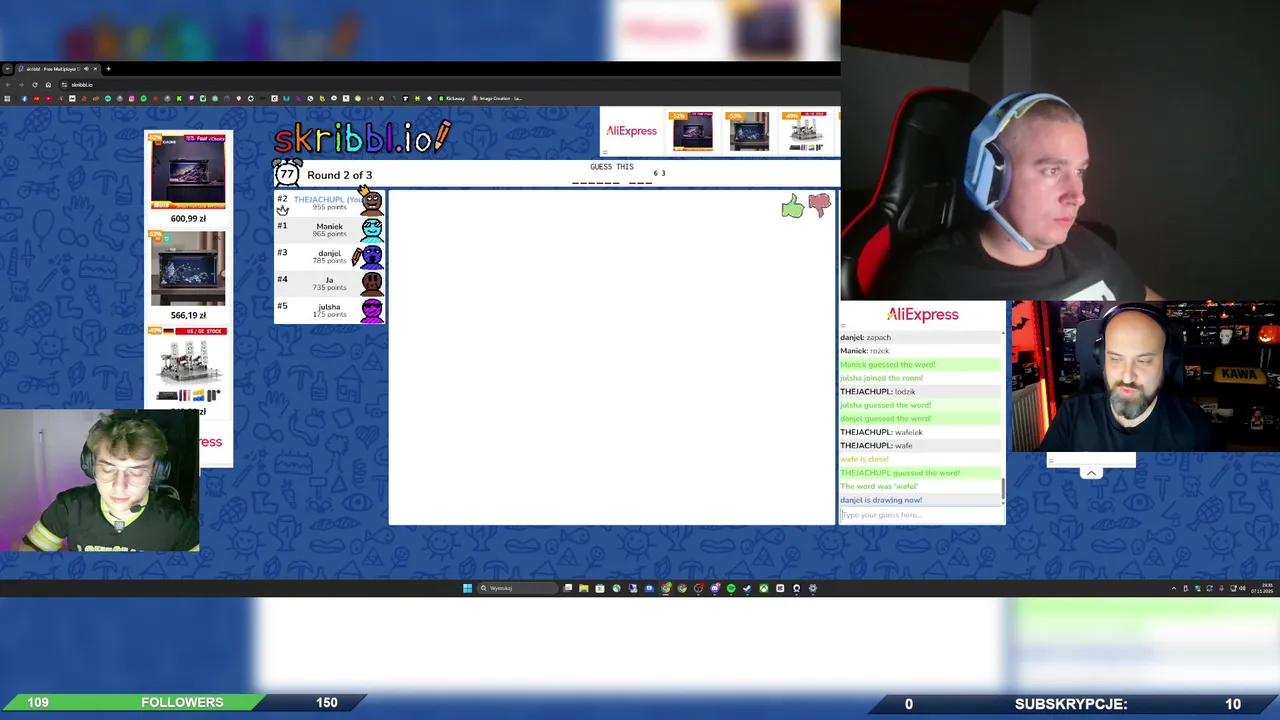Screen dimensions: 1280x720
Task: Open the 600,99 zł product ad
Action: point(188,179)
